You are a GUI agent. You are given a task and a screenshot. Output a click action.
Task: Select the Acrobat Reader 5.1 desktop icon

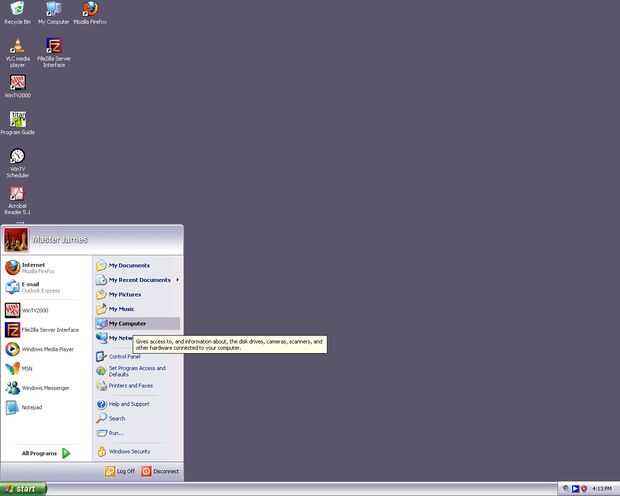coord(17,200)
